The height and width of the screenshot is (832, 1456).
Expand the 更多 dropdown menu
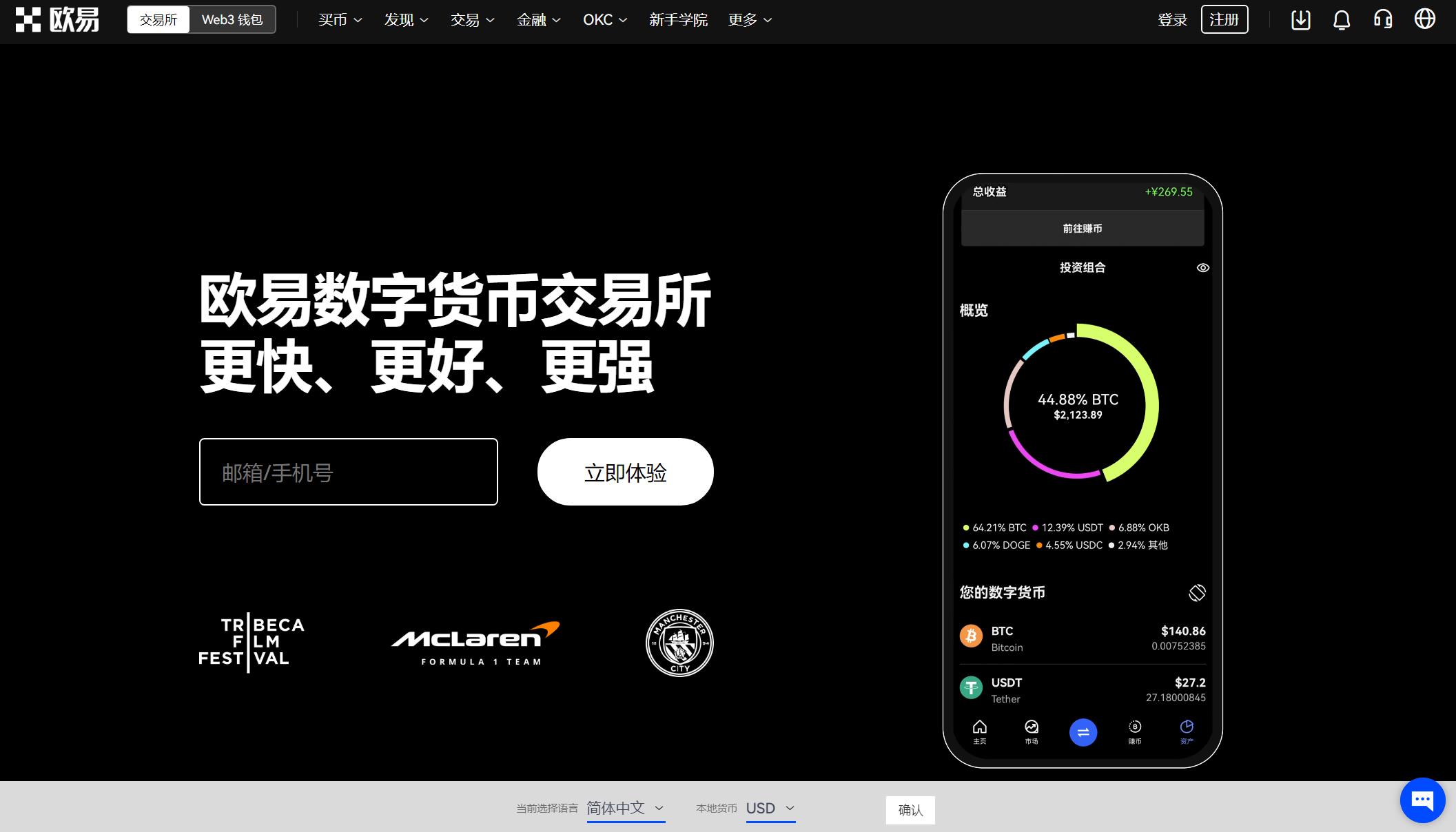pyautogui.click(x=750, y=20)
